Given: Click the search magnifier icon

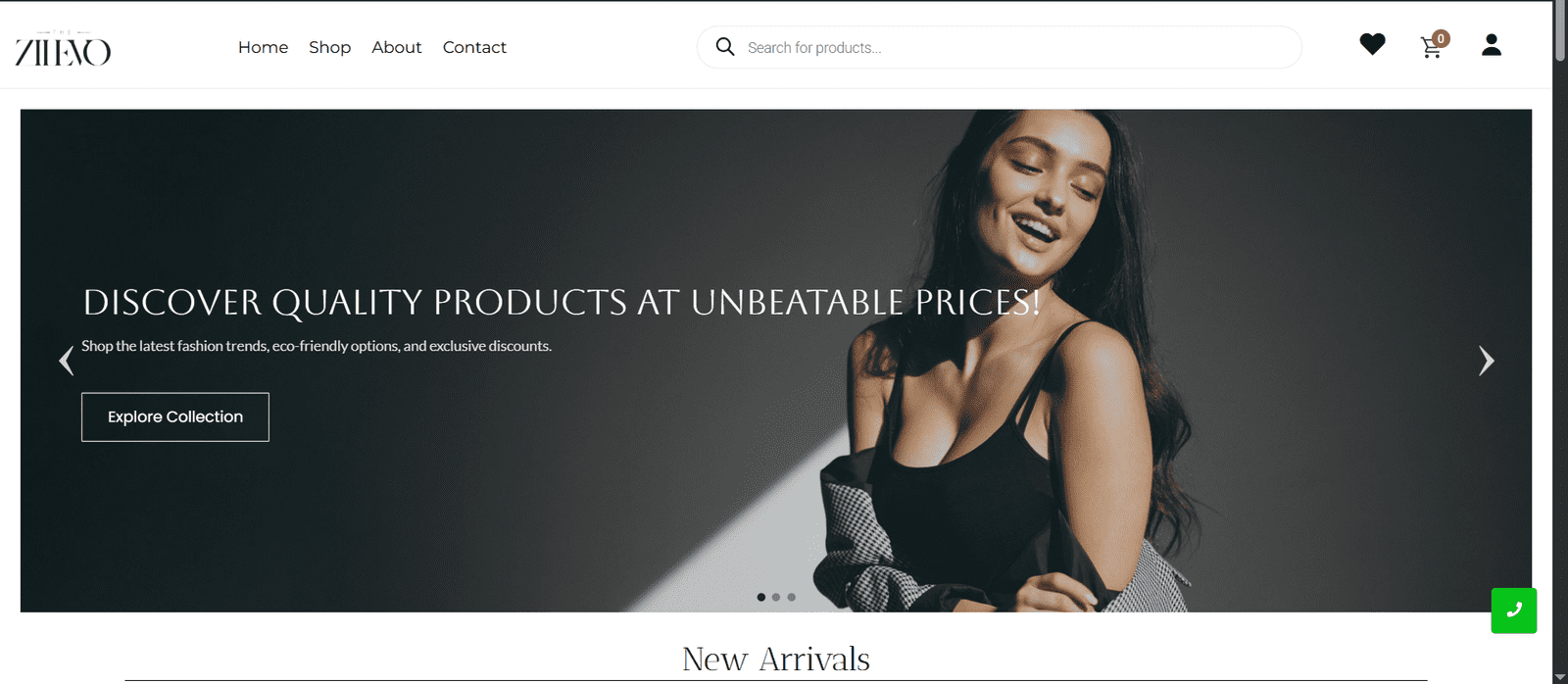Looking at the screenshot, I should coord(725,47).
